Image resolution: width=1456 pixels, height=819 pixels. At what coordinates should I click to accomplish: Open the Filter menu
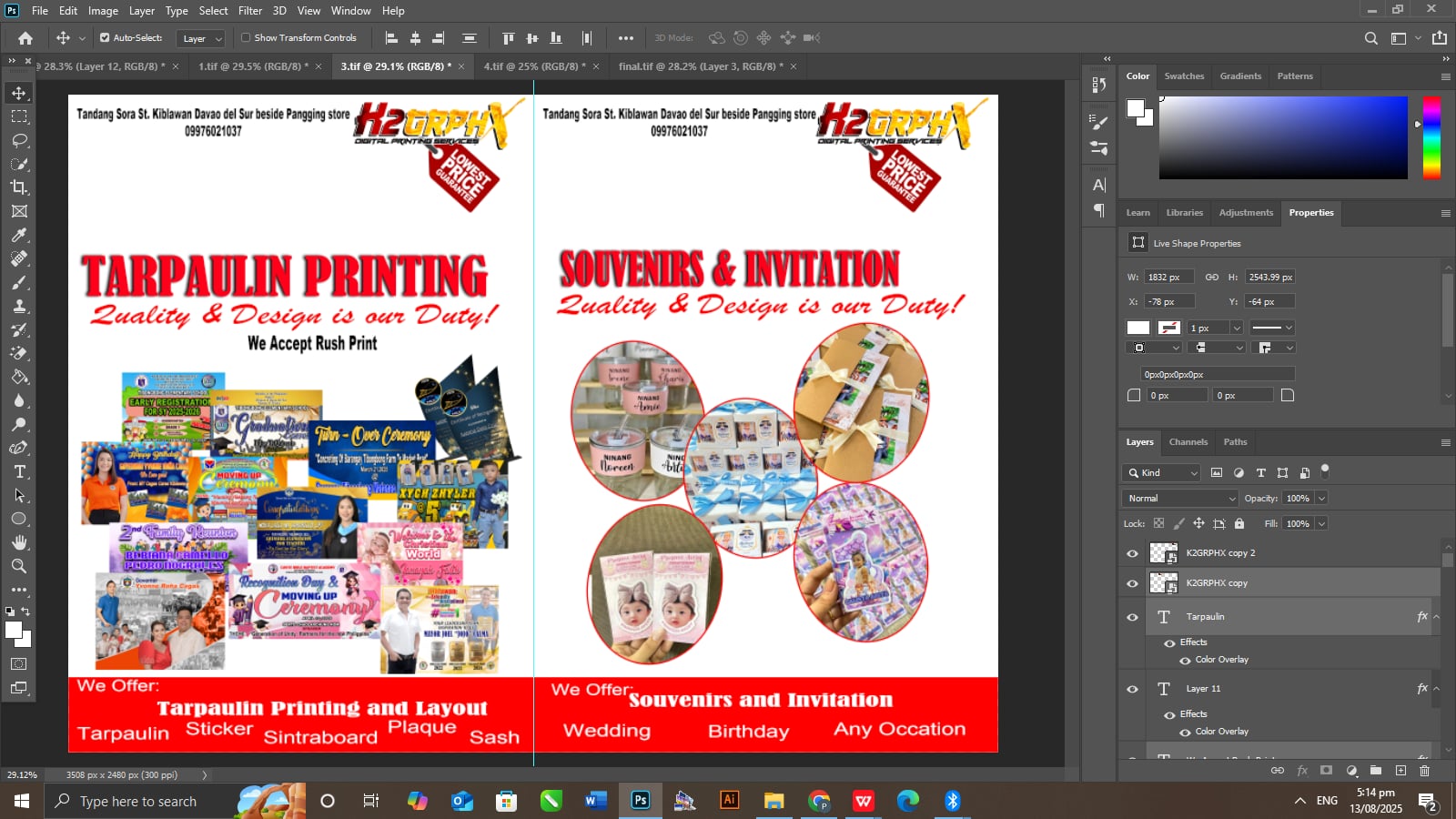(x=250, y=11)
